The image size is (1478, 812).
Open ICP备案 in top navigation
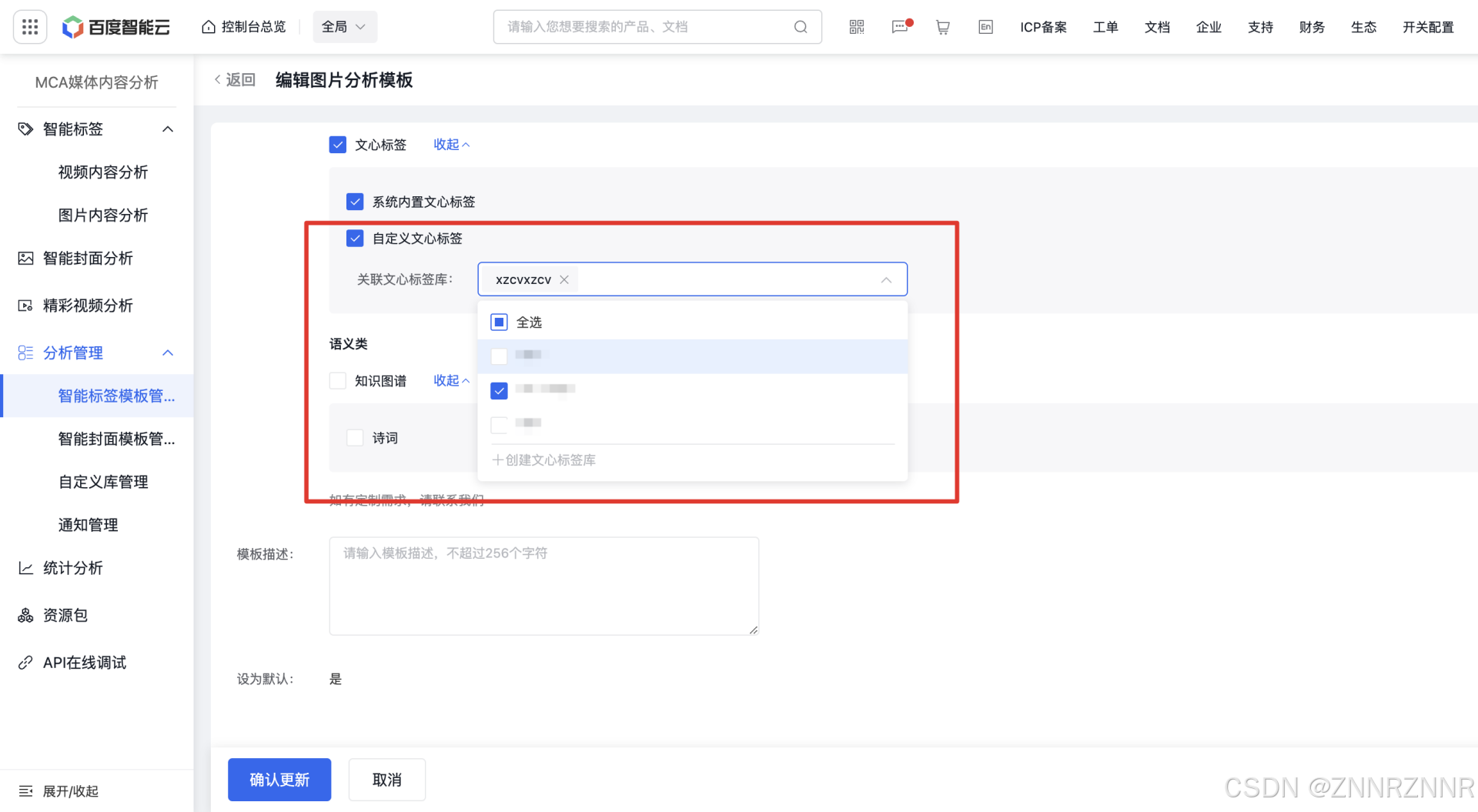click(x=1043, y=27)
